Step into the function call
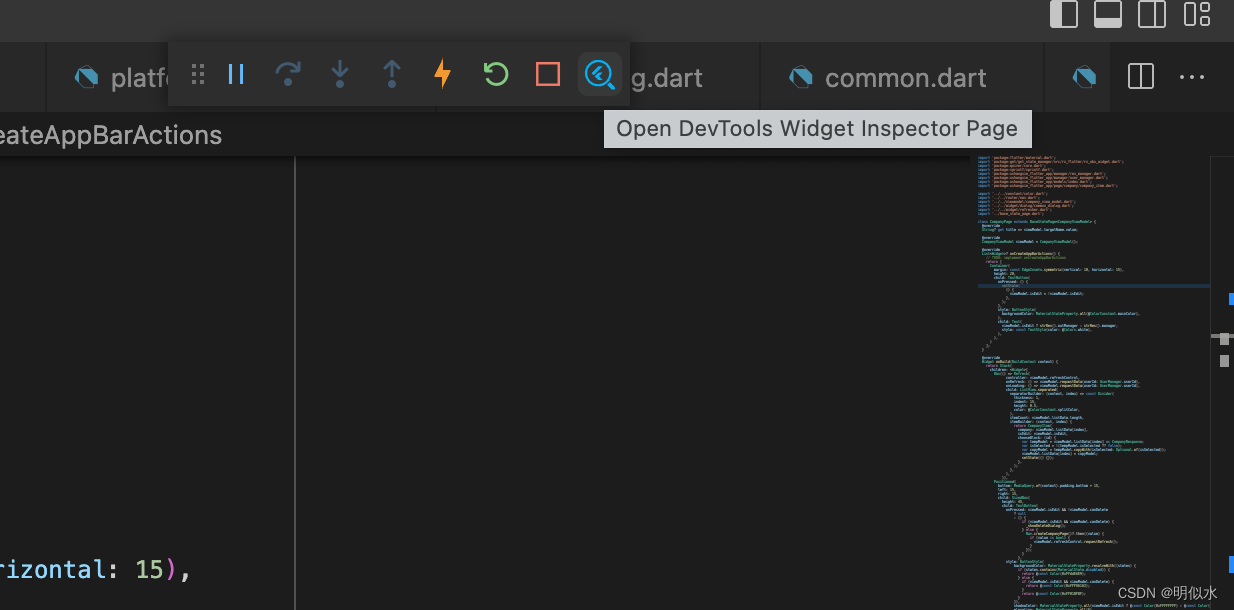This screenshot has width=1234, height=610. coord(340,73)
